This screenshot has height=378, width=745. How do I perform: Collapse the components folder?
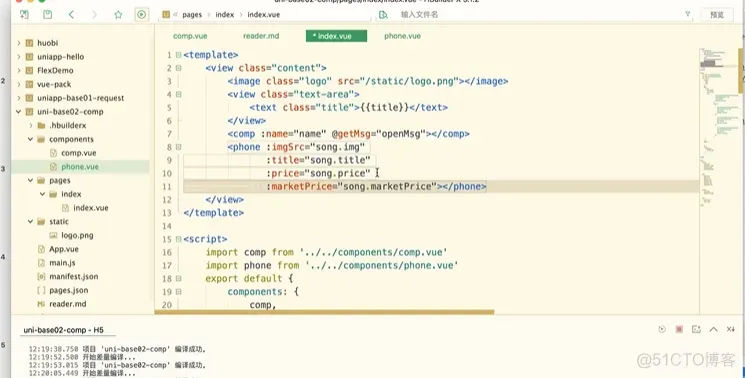(30, 139)
